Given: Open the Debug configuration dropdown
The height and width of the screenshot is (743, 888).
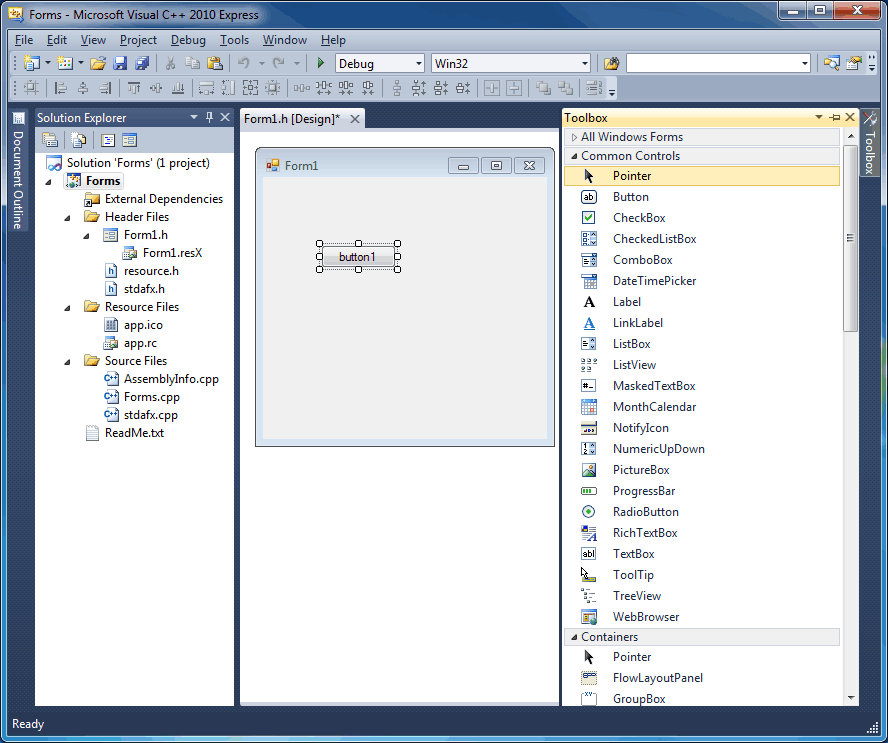Looking at the screenshot, I should coord(419,63).
